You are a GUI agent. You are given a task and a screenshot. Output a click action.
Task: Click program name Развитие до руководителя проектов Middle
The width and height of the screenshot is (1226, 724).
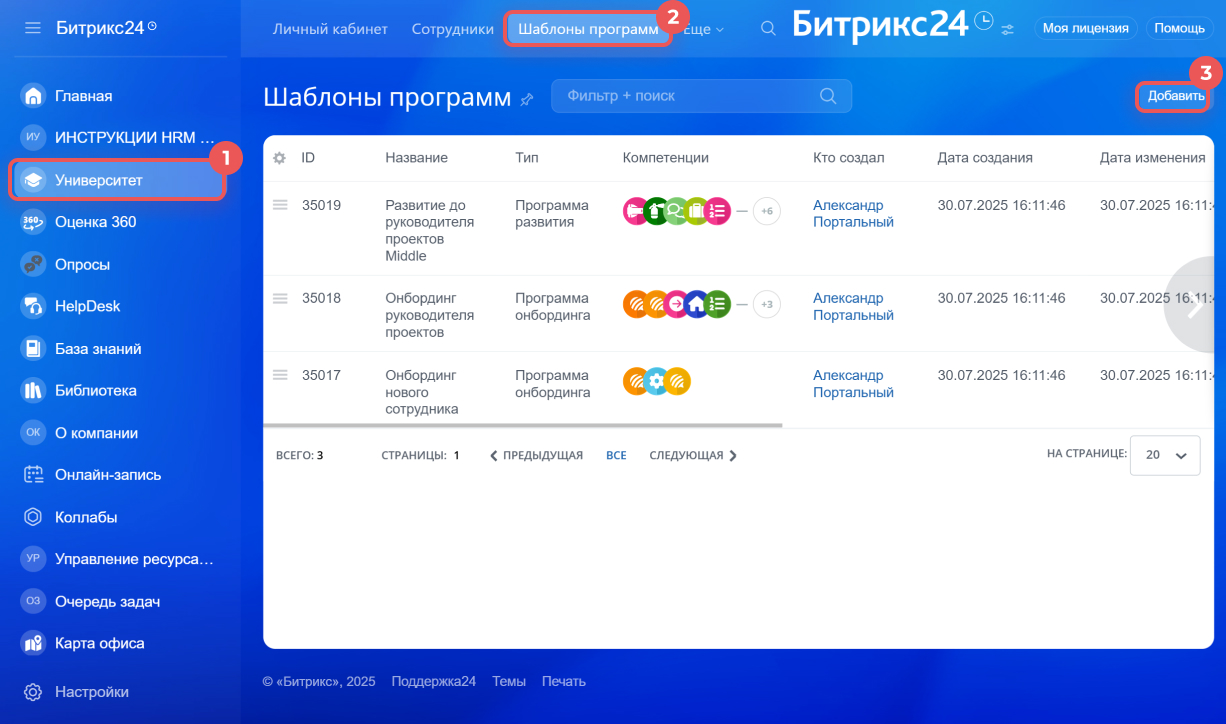point(430,231)
